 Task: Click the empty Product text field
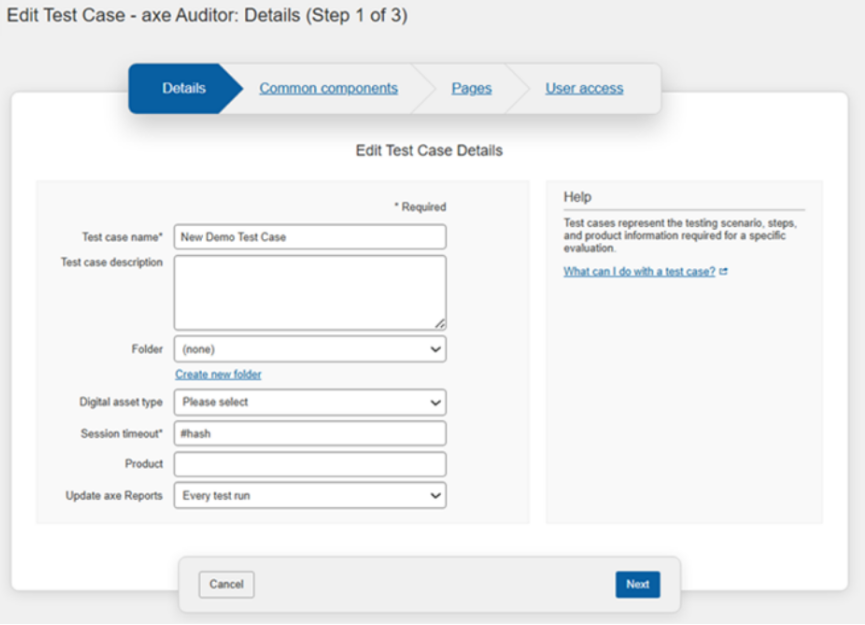[x=310, y=465]
